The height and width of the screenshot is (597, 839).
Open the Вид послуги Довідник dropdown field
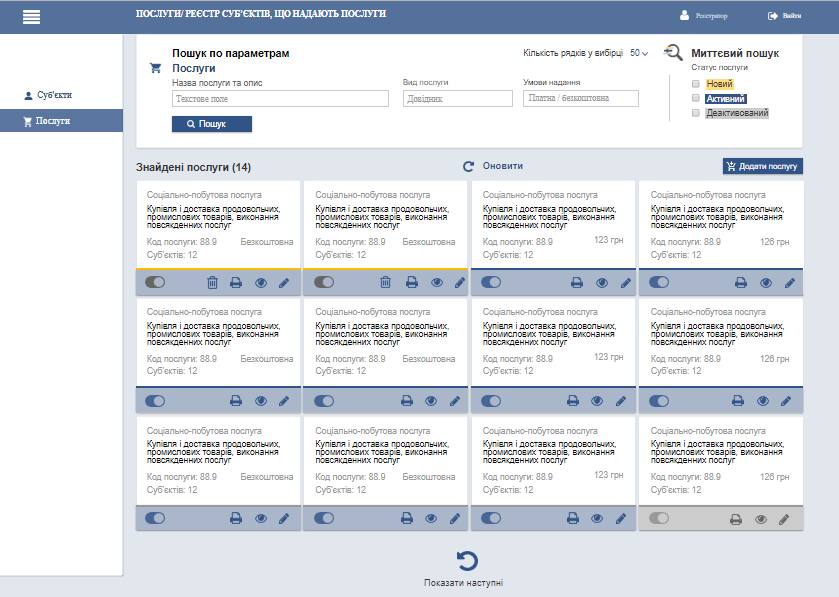tap(457, 99)
